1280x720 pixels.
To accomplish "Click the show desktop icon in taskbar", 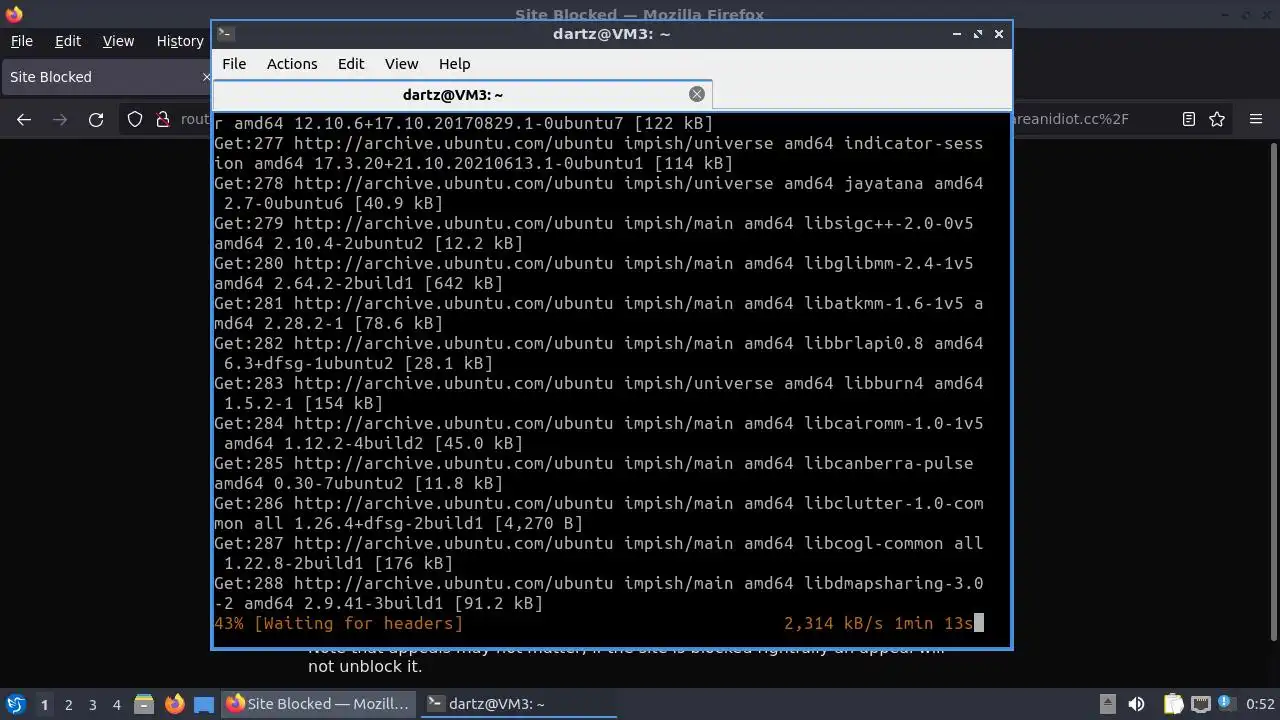I will 203,704.
